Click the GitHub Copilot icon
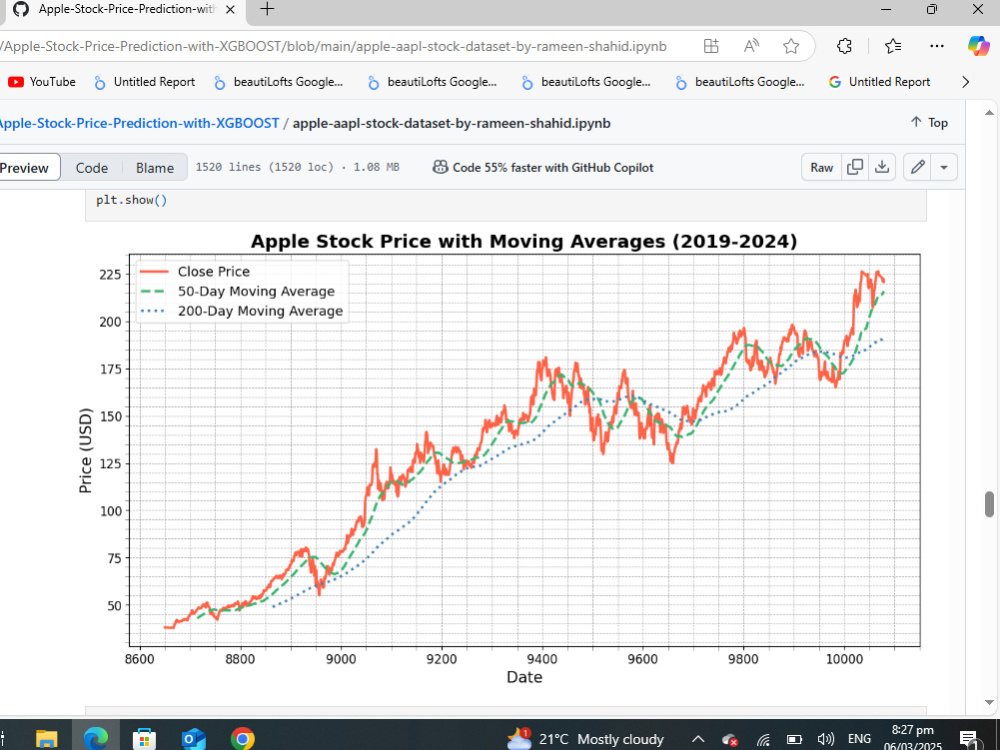1000x750 pixels. pyautogui.click(x=440, y=167)
